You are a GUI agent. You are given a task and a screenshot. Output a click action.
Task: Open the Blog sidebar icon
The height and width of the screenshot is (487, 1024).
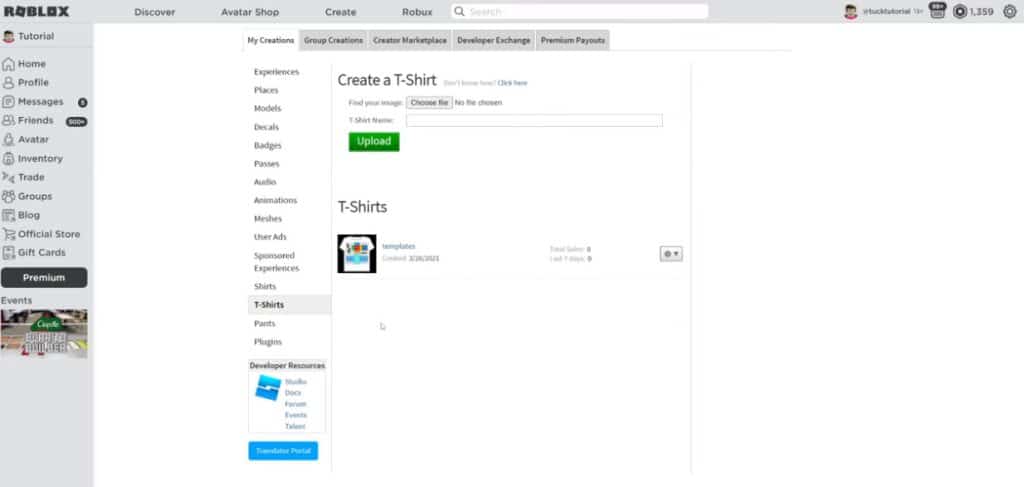pos(8,215)
